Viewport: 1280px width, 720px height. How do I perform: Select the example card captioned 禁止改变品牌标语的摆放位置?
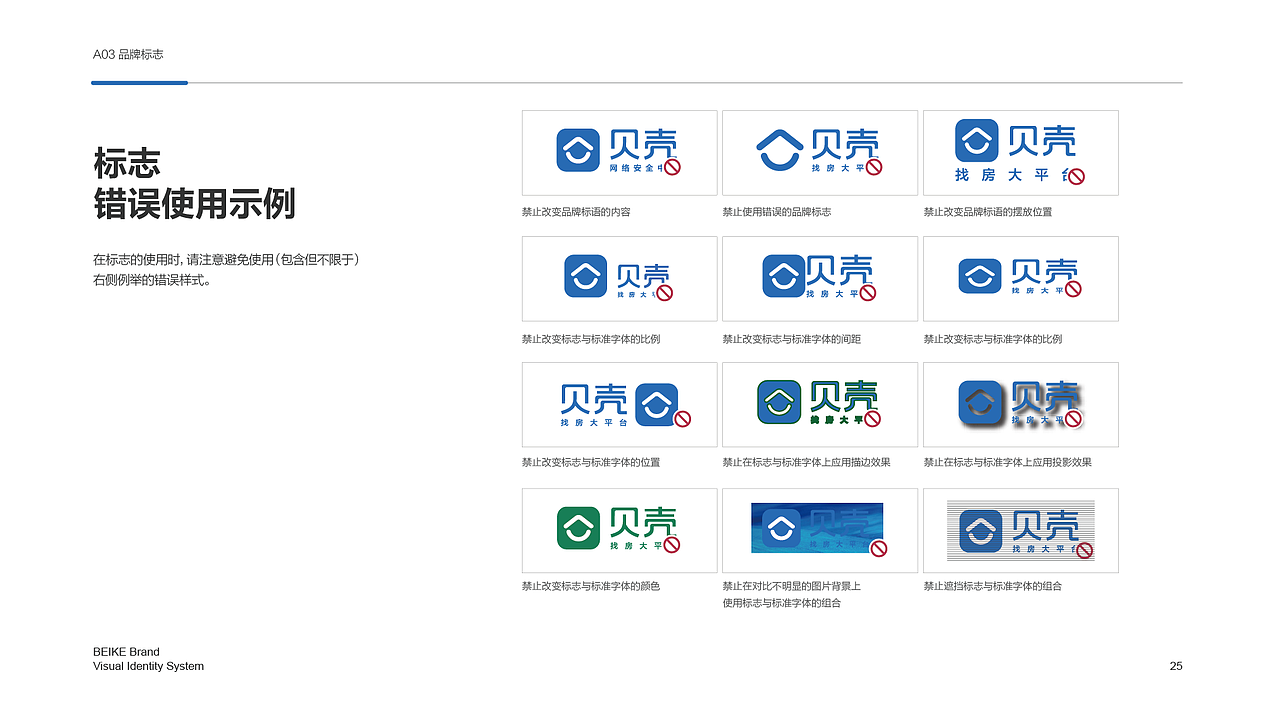tap(1021, 153)
